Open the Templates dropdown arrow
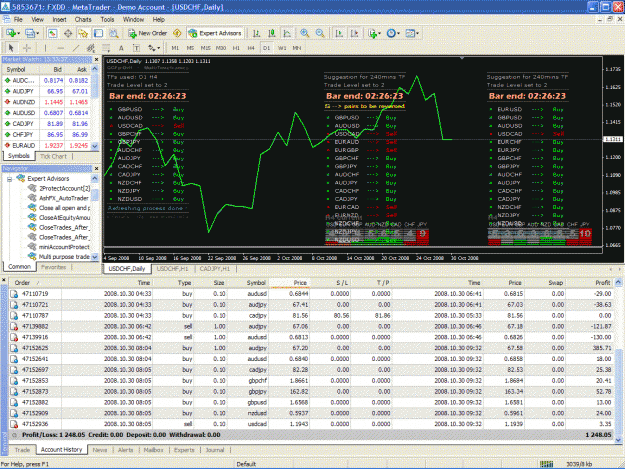Image resolution: width=625 pixels, height=469 pixels. coord(417,33)
